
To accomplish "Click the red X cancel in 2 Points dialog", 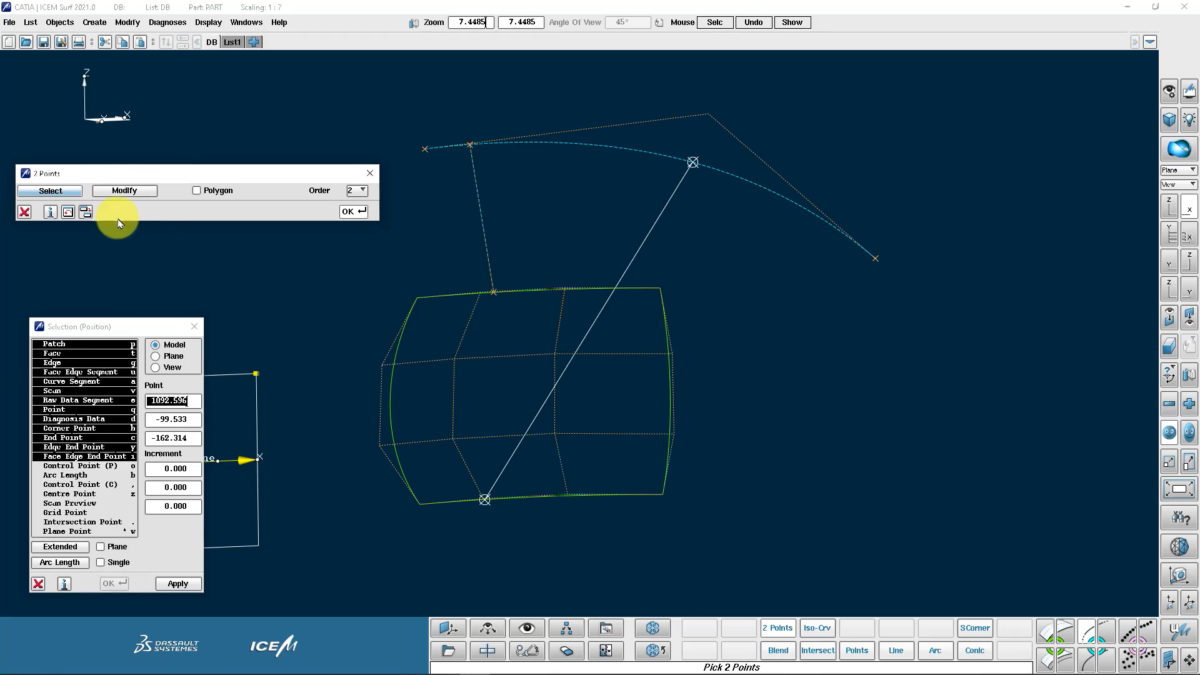I will pos(24,212).
